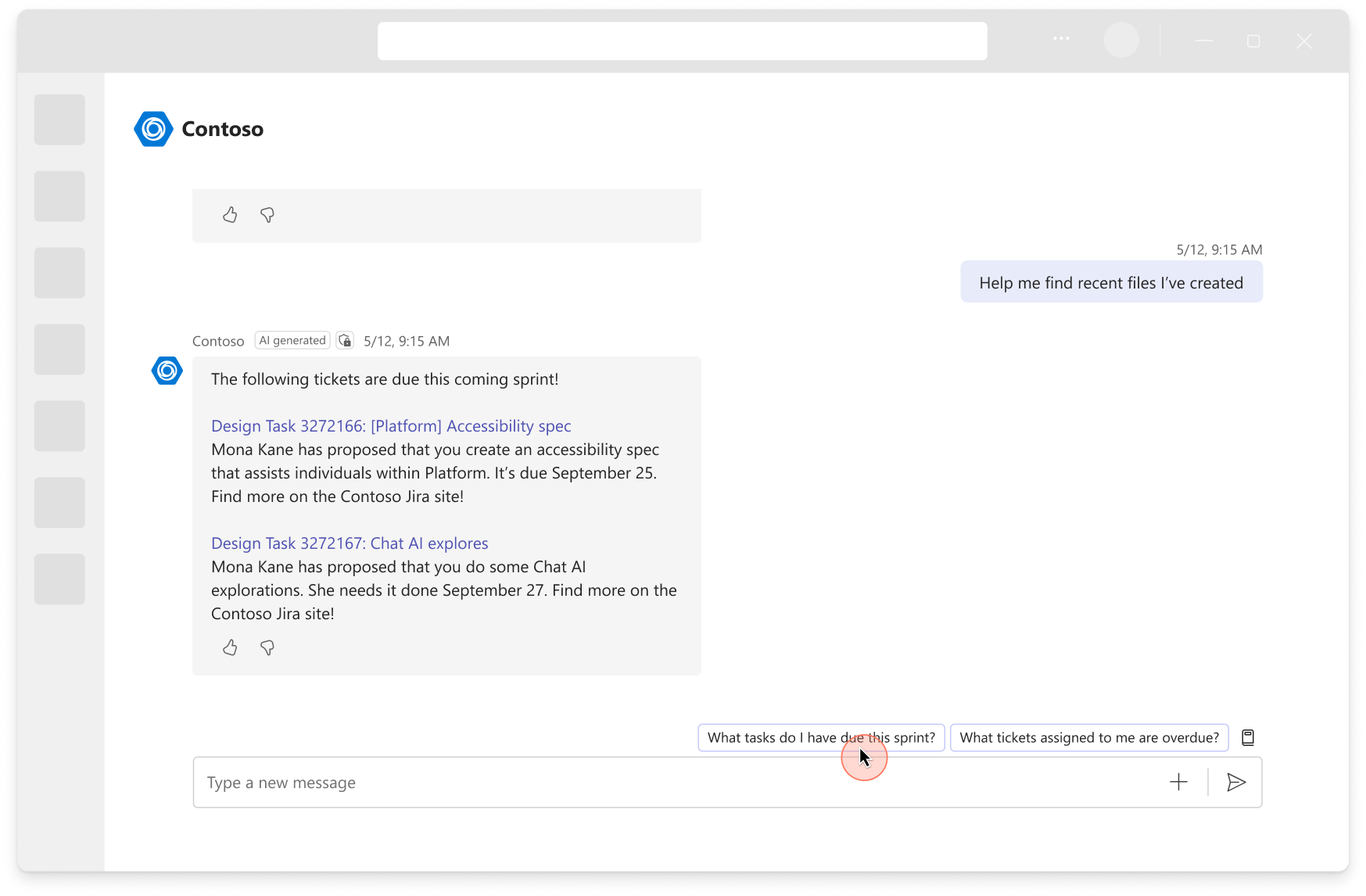Image resolution: width=1366 pixels, height=896 pixels.
Task: Click the send message icon
Action: point(1236,782)
